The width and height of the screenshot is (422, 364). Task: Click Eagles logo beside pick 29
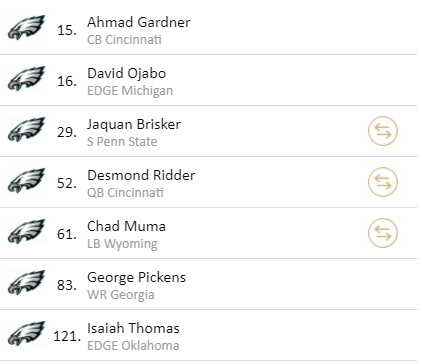tap(26, 129)
